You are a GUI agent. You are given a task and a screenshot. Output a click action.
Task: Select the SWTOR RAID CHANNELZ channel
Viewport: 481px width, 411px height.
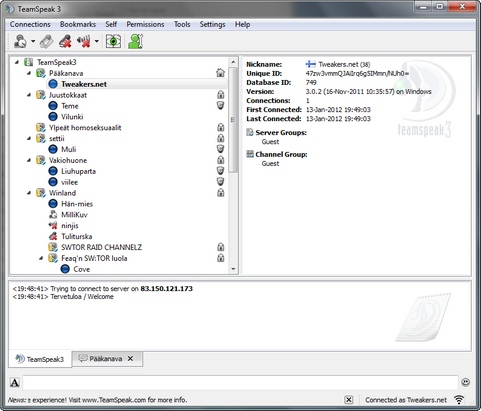coord(101,247)
